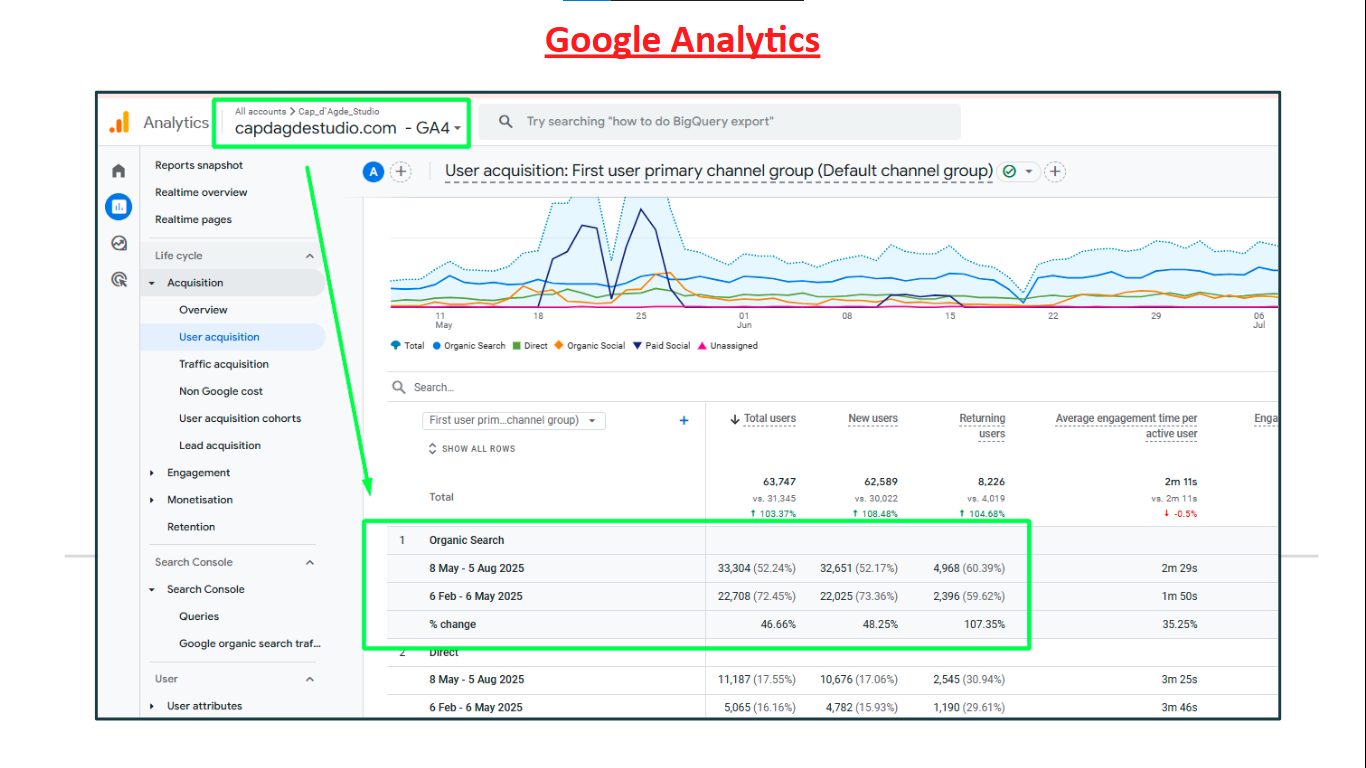The image size is (1366, 768).
Task: Open the Advertising target icon
Action: 118,280
